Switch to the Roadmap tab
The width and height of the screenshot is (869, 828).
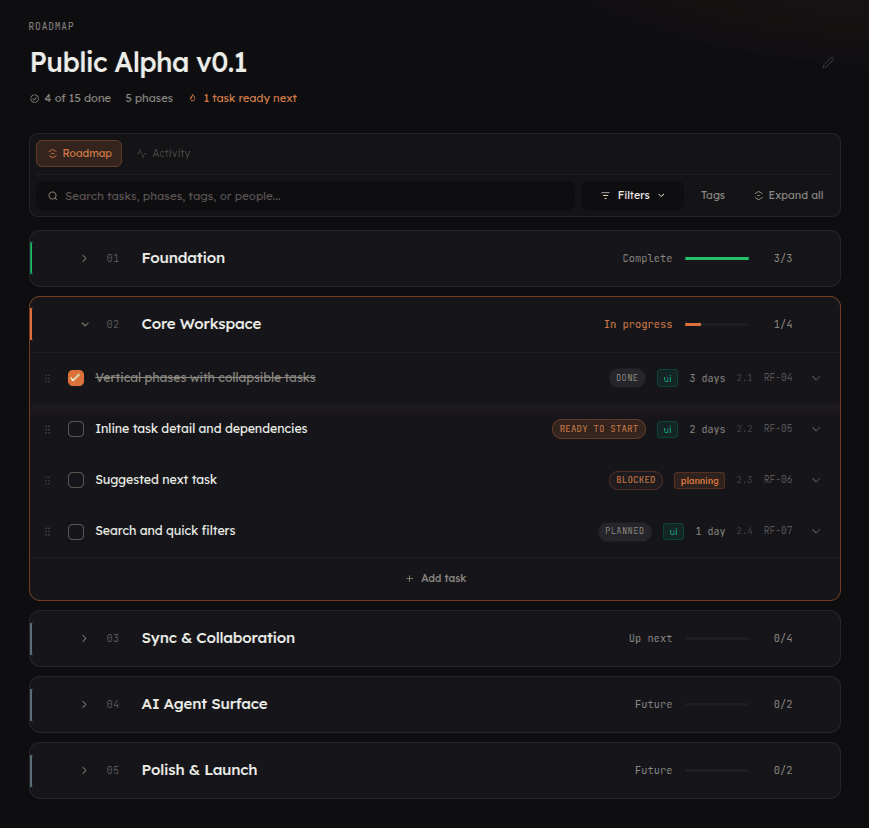pyautogui.click(x=79, y=154)
